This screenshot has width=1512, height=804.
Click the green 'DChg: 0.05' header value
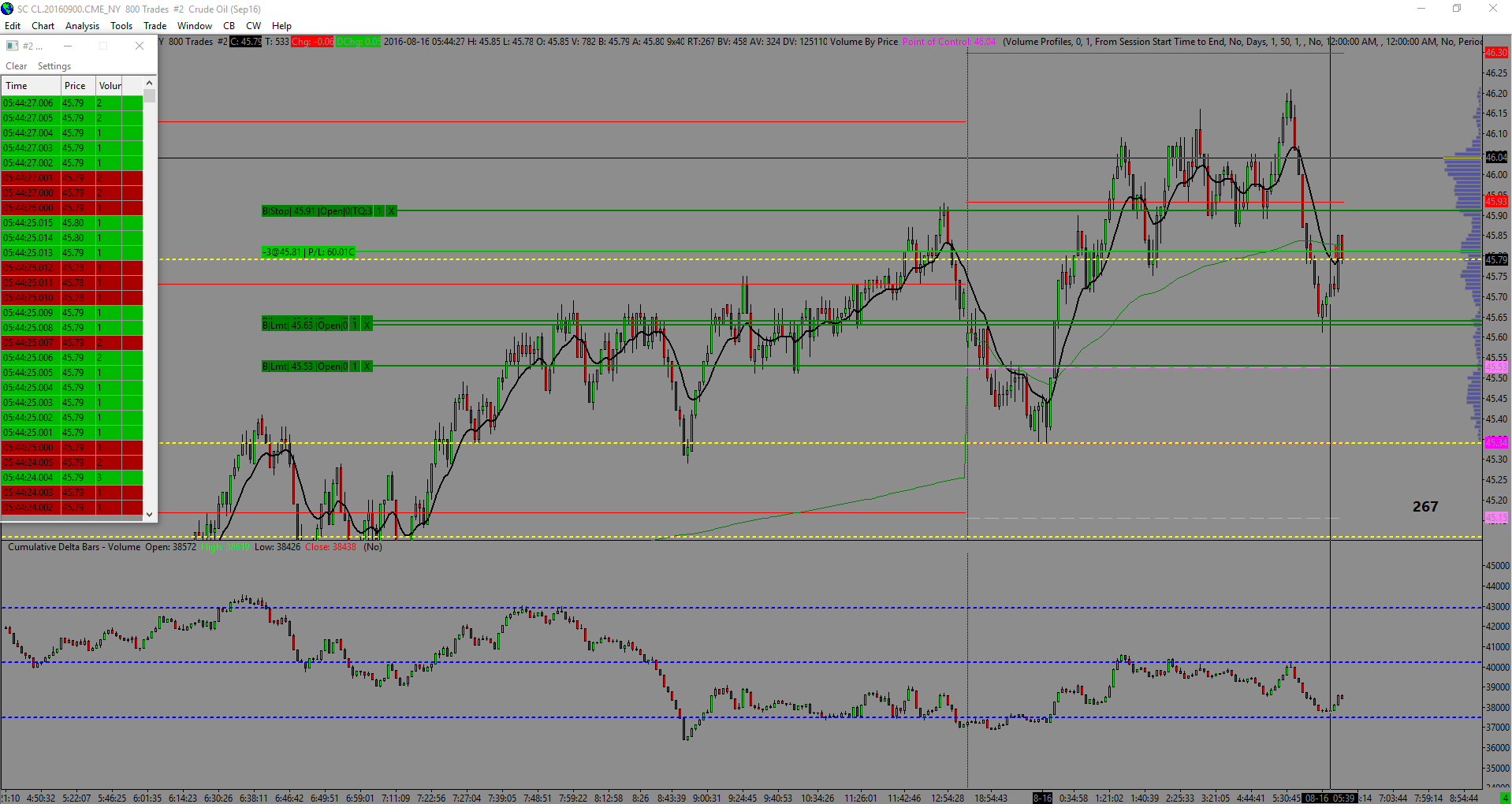click(358, 42)
